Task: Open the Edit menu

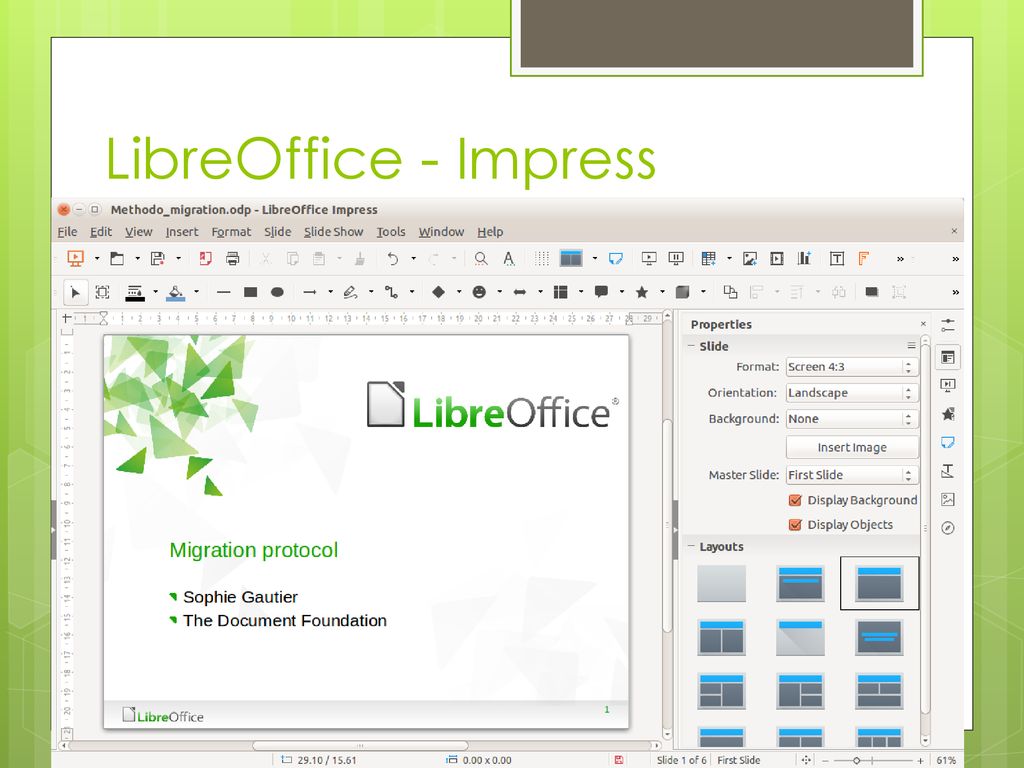Action: click(x=101, y=232)
